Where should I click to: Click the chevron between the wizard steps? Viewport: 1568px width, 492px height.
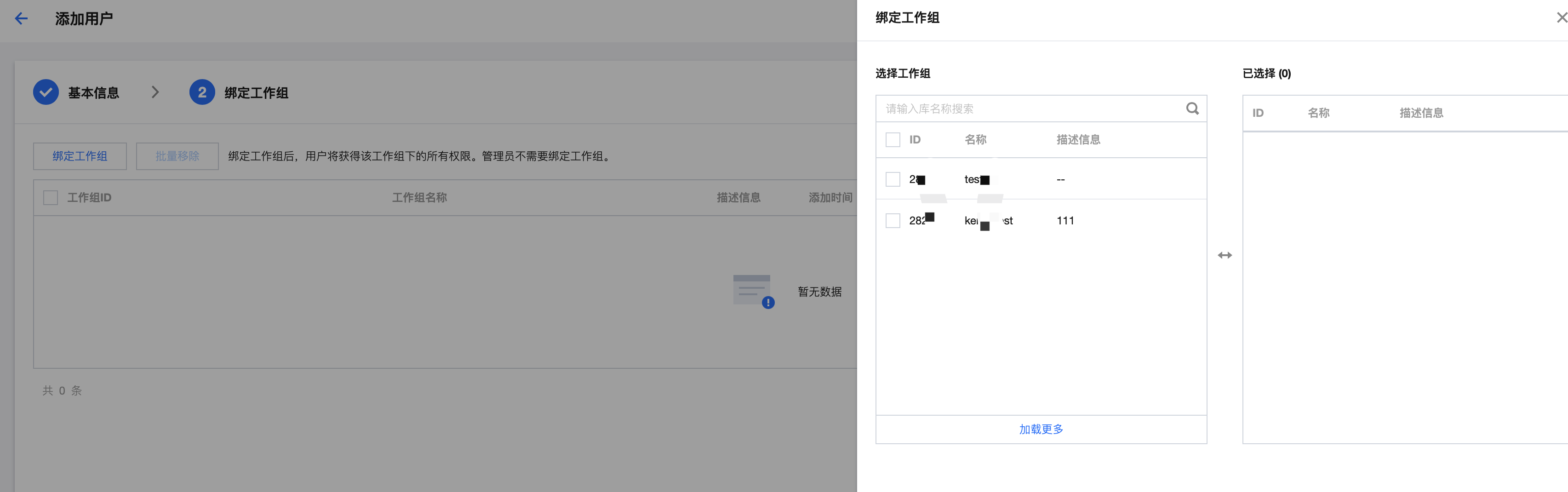click(x=155, y=92)
